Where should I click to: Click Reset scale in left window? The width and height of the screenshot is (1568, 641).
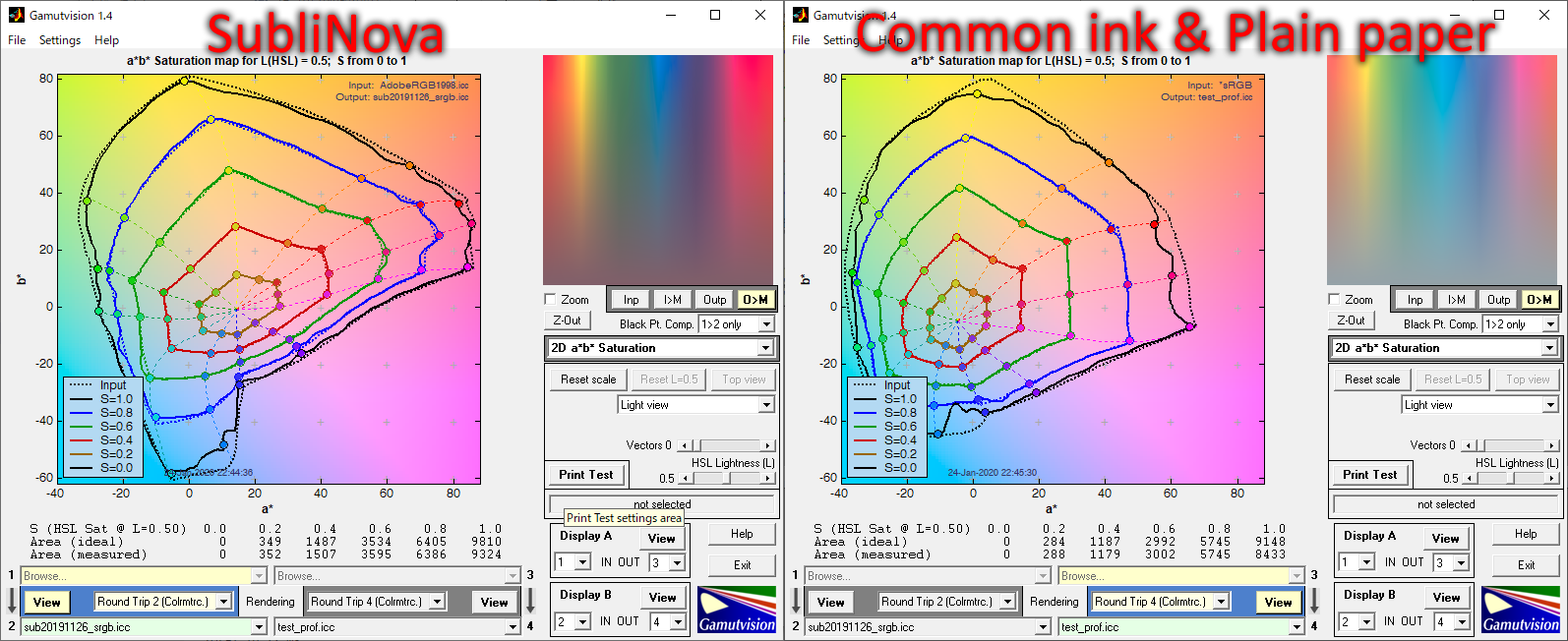coord(588,379)
